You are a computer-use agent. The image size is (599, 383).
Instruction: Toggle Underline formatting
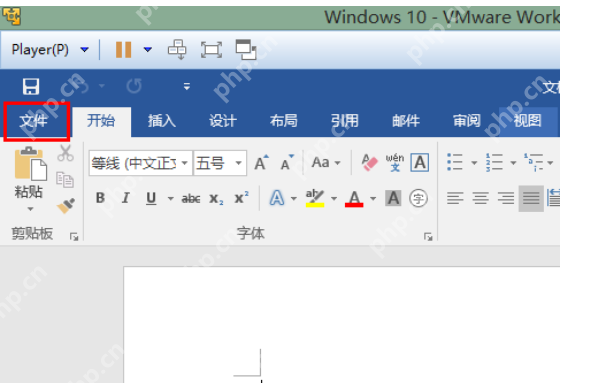(151, 198)
